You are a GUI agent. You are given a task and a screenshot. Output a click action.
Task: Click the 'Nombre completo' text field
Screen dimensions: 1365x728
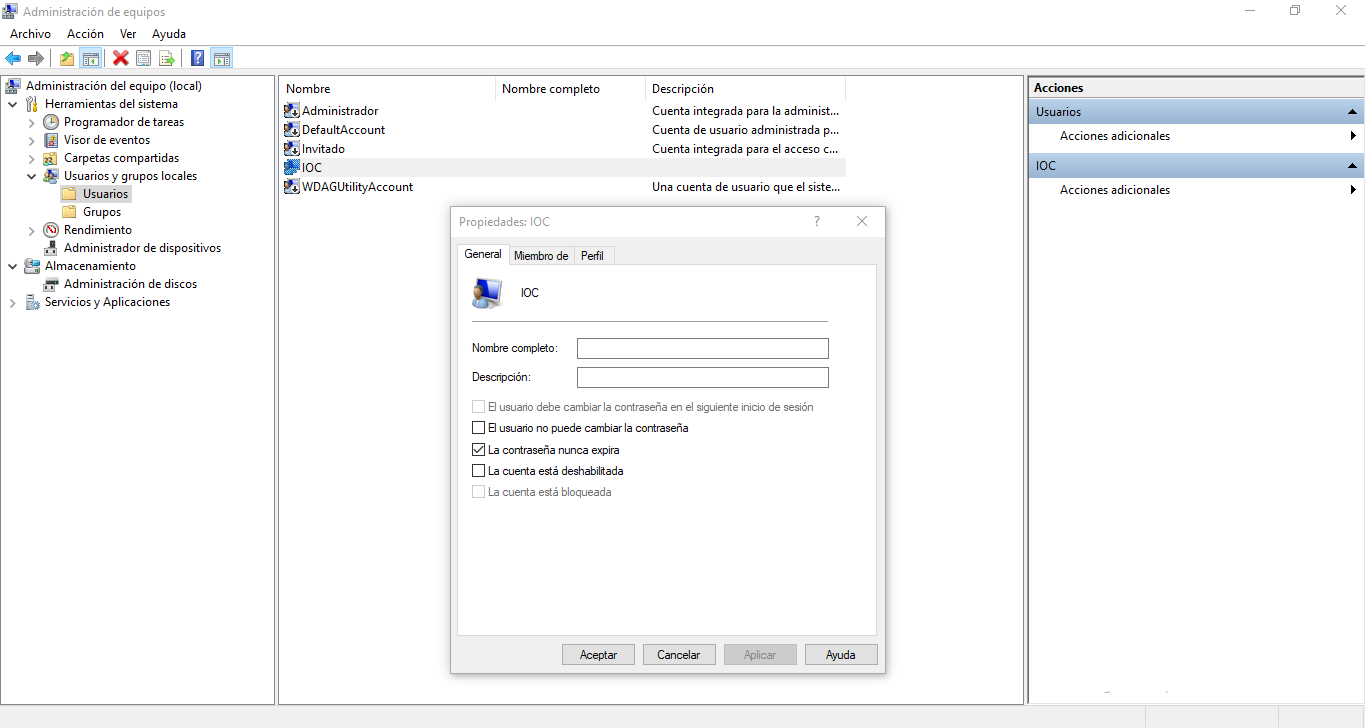pyautogui.click(x=702, y=348)
